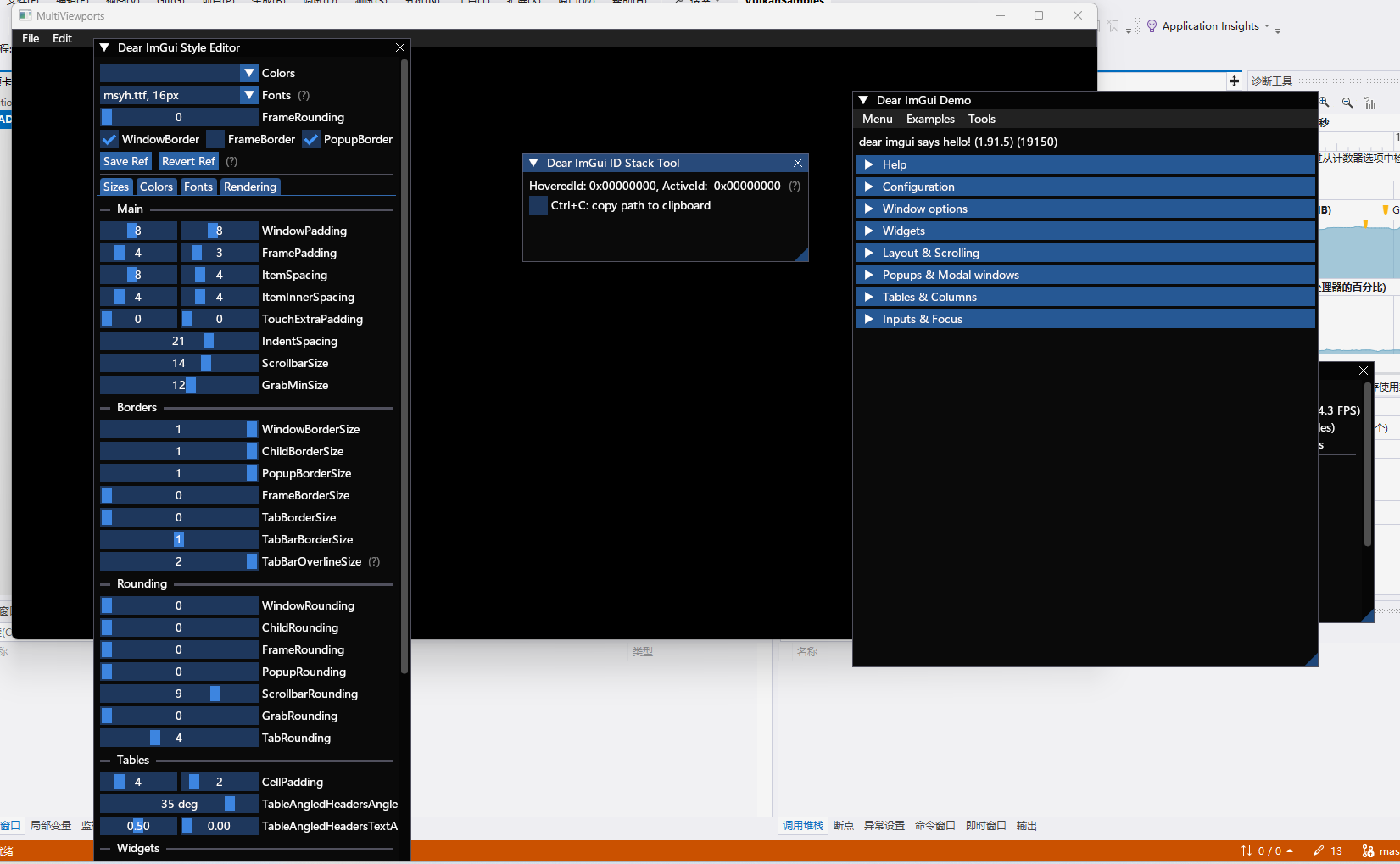Image resolution: width=1400 pixels, height=864 pixels.
Task: Close the small window behind the Demo window
Action: pyautogui.click(x=1364, y=371)
